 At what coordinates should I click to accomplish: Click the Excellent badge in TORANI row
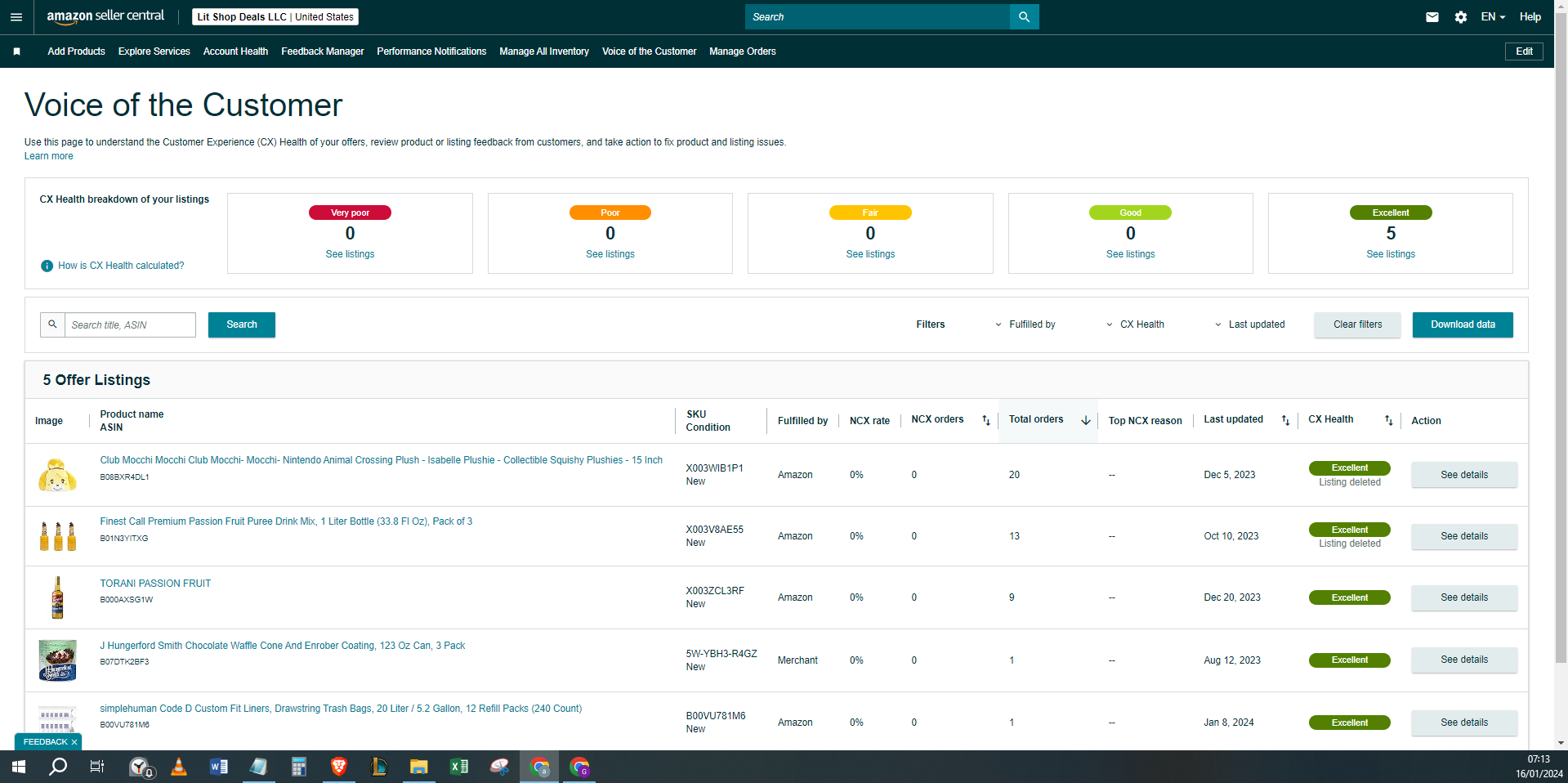(x=1350, y=597)
